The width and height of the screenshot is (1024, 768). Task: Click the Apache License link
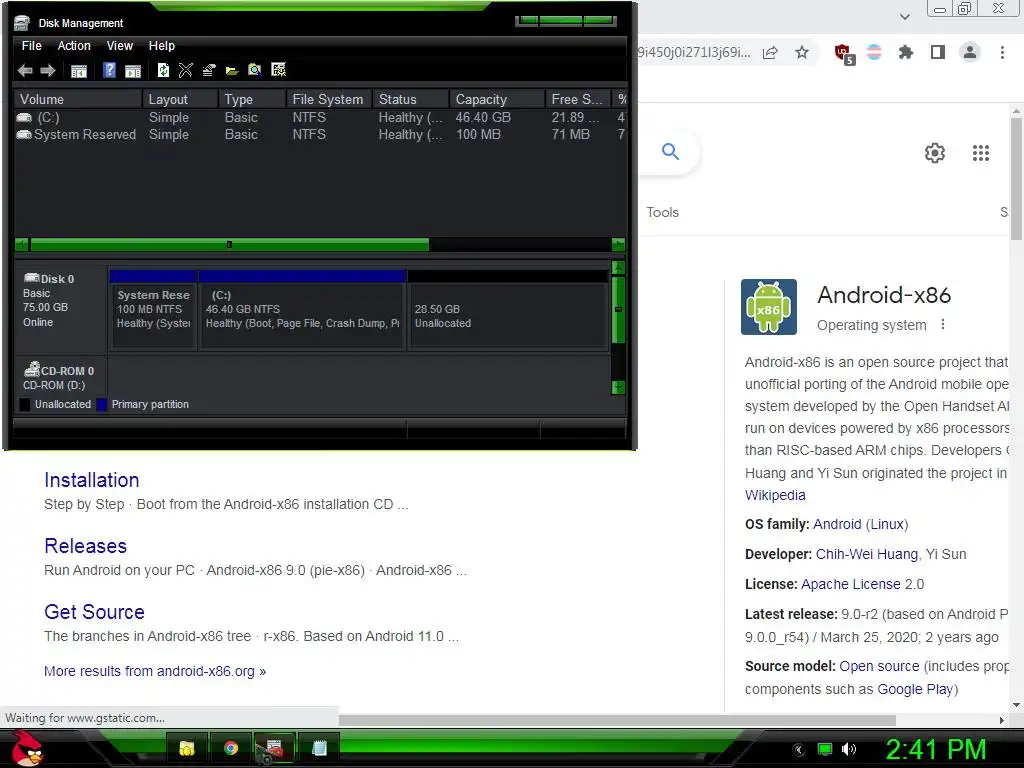tap(850, 584)
